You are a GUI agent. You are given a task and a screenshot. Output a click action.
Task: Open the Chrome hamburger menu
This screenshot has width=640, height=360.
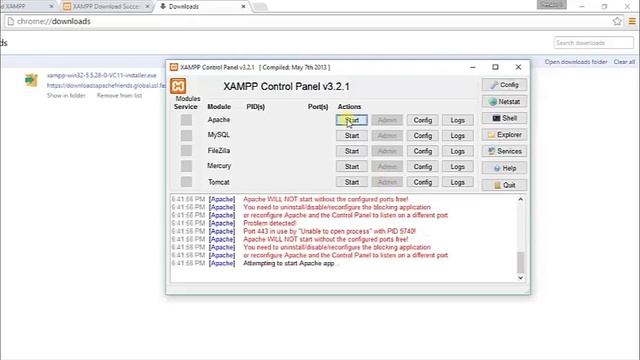click(632, 21)
